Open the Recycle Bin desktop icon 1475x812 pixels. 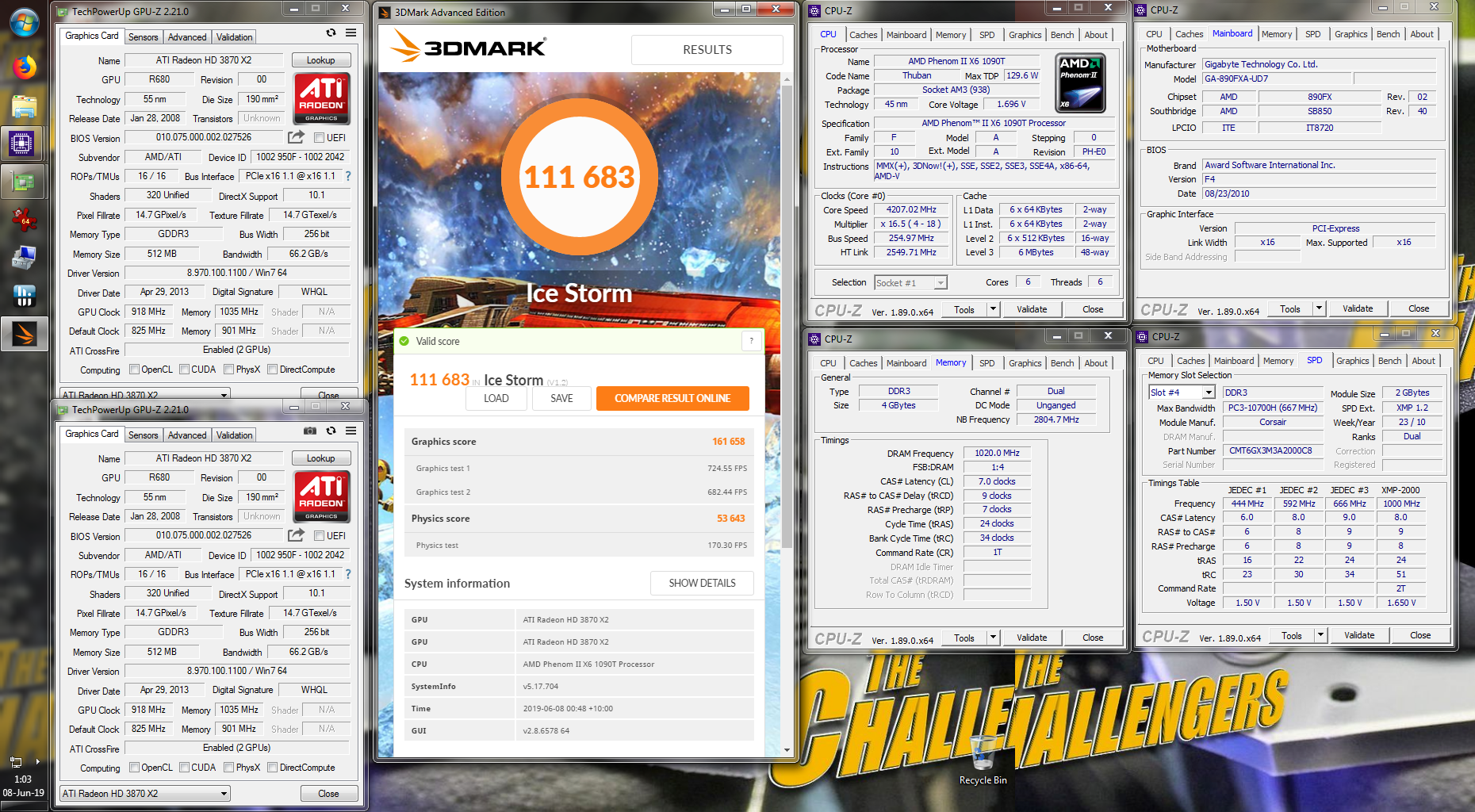click(983, 760)
